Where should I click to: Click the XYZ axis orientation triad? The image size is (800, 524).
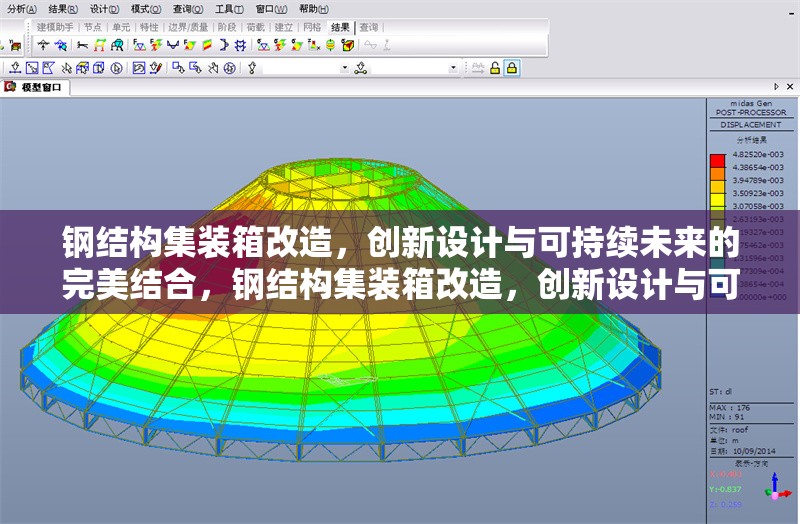(x=776, y=487)
